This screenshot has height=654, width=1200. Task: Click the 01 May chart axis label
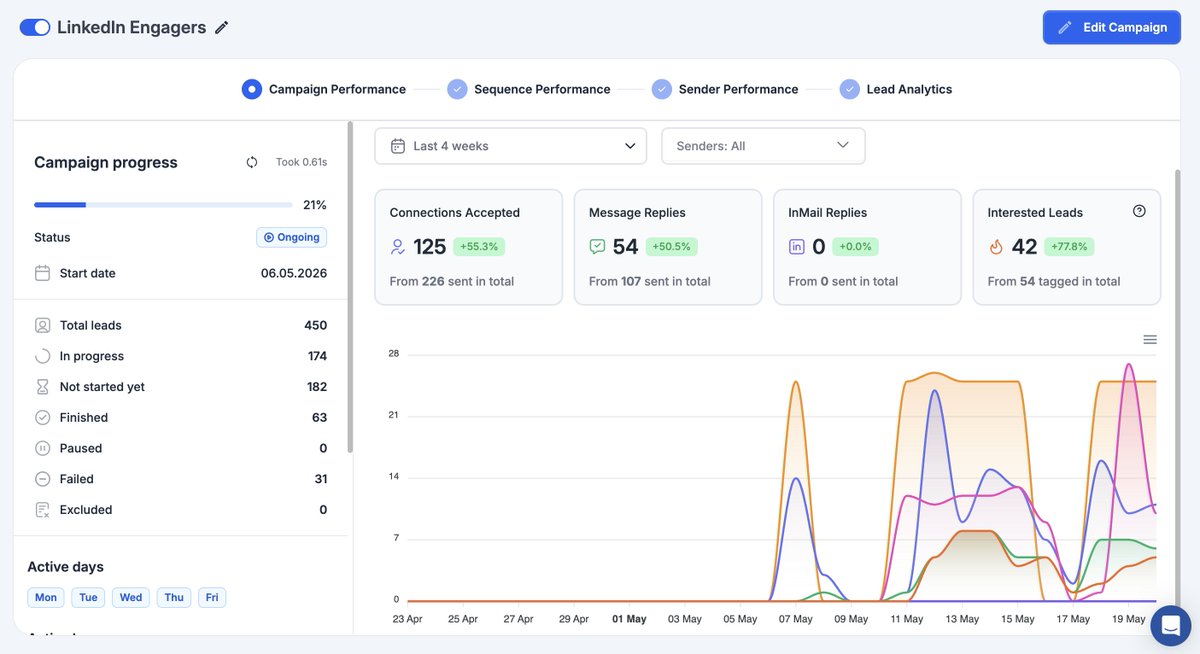(x=629, y=619)
